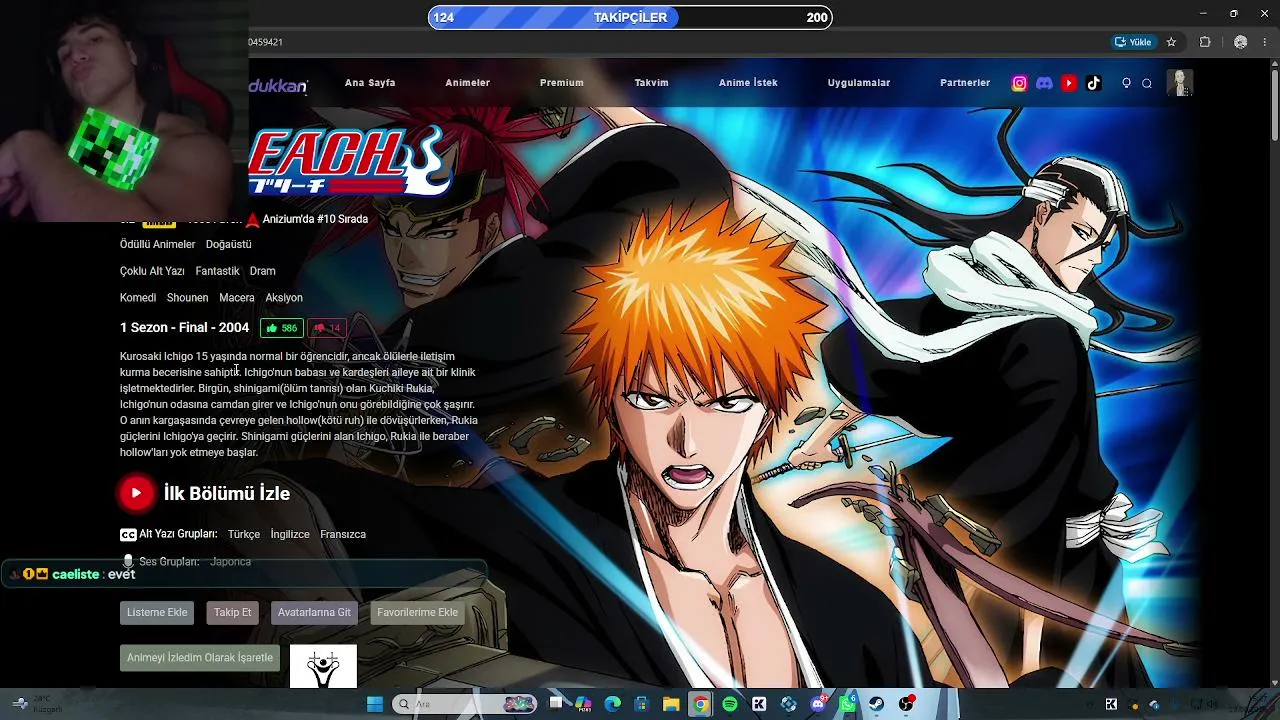The height and width of the screenshot is (720, 1280).
Task: Click the Alt Yazı Grupları CC icon
Action: click(128, 535)
